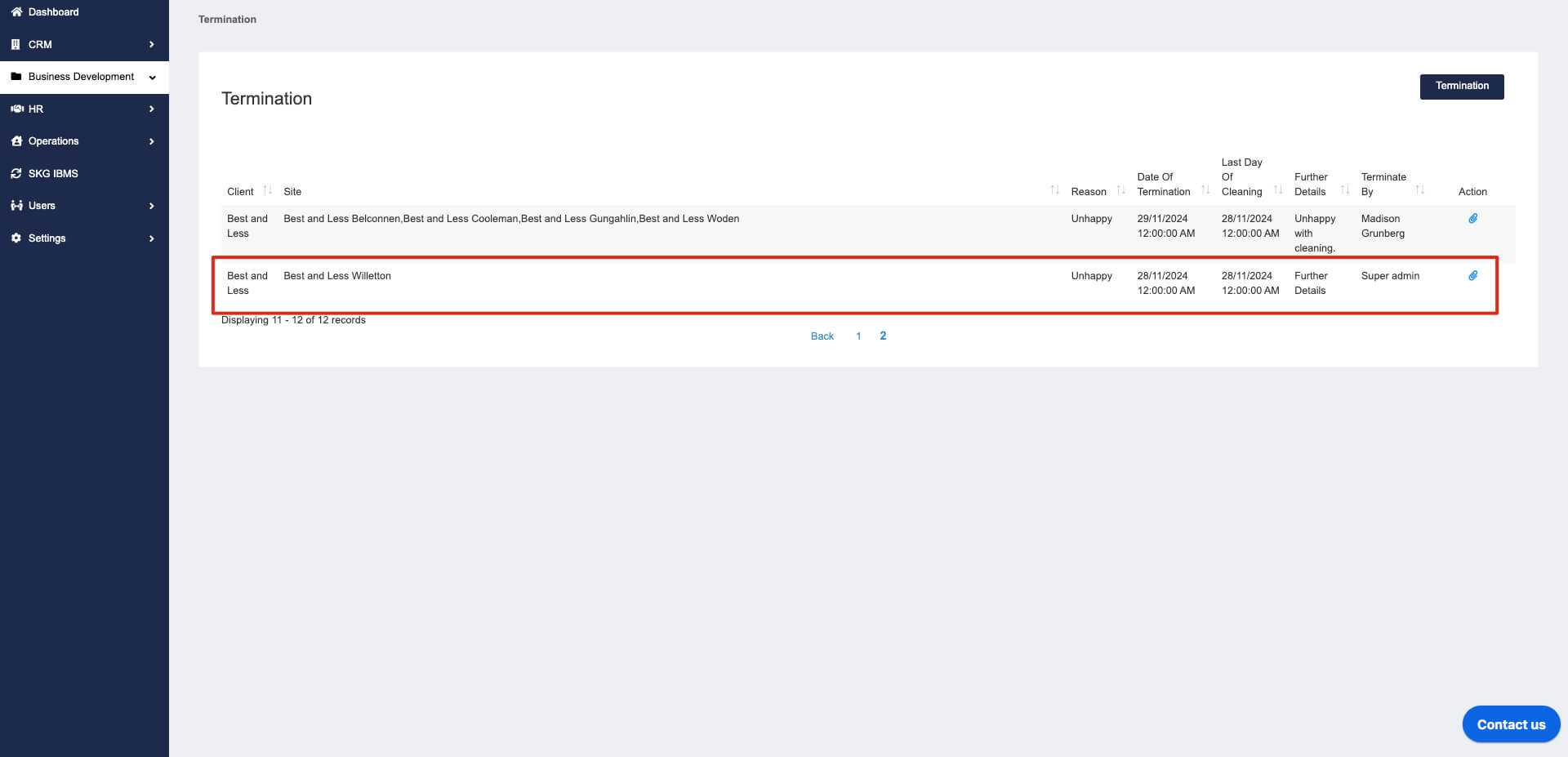Expand the Users menu chevron
This screenshot has width=1568, height=757.
[x=152, y=207]
